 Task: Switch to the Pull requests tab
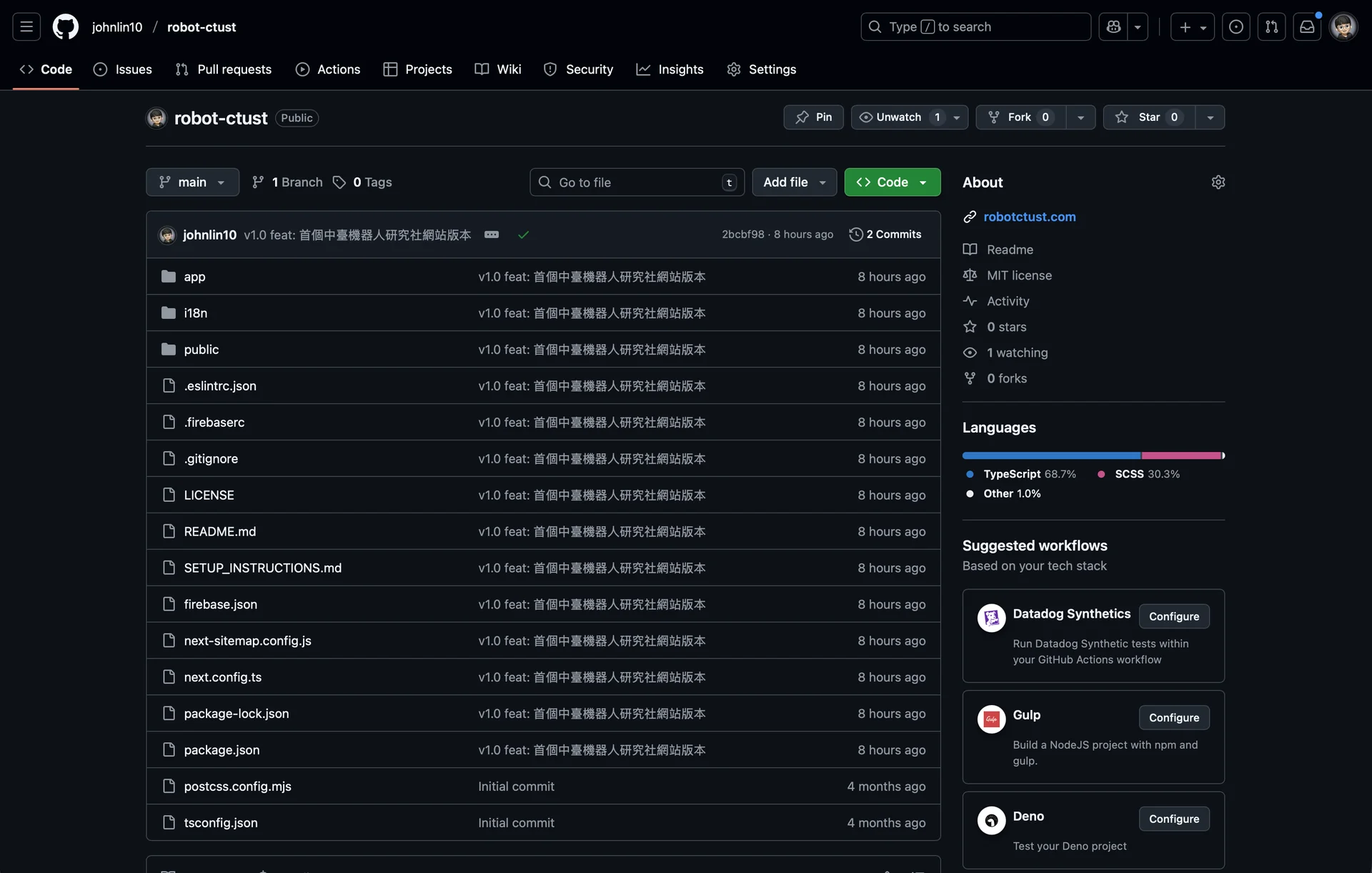tap(224, 69)
